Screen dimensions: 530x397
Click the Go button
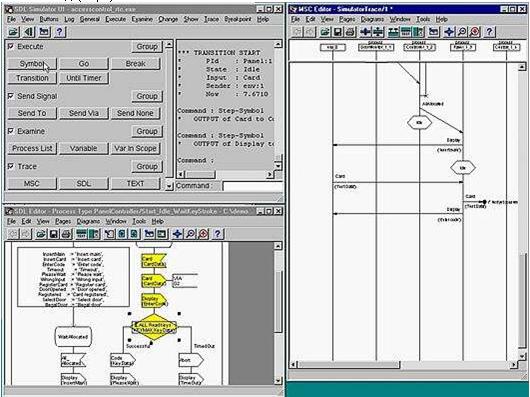tap(84, 64)
